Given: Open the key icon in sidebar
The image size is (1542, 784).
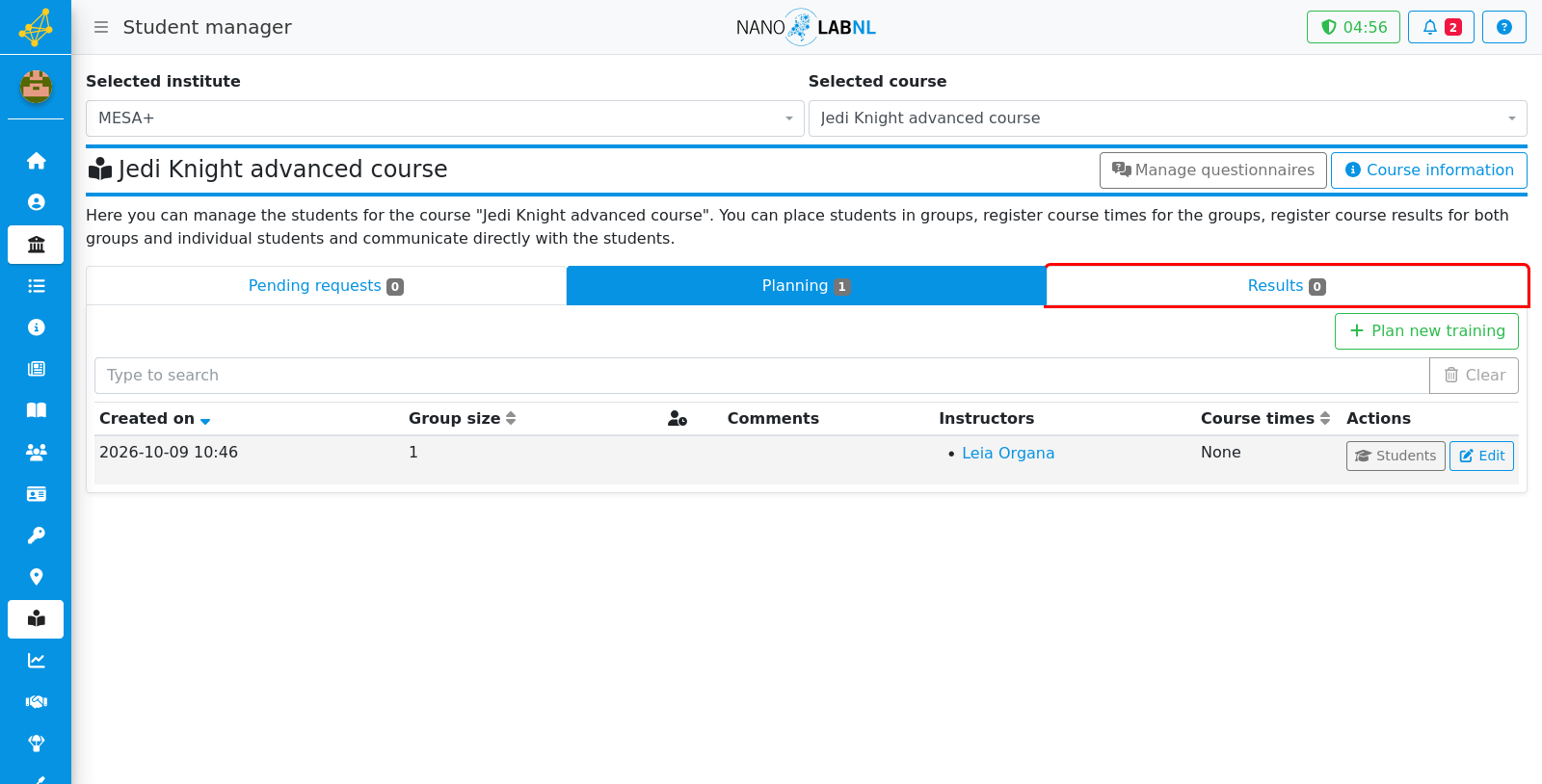Looking at the screenshot, I should [x=36, y=536].
